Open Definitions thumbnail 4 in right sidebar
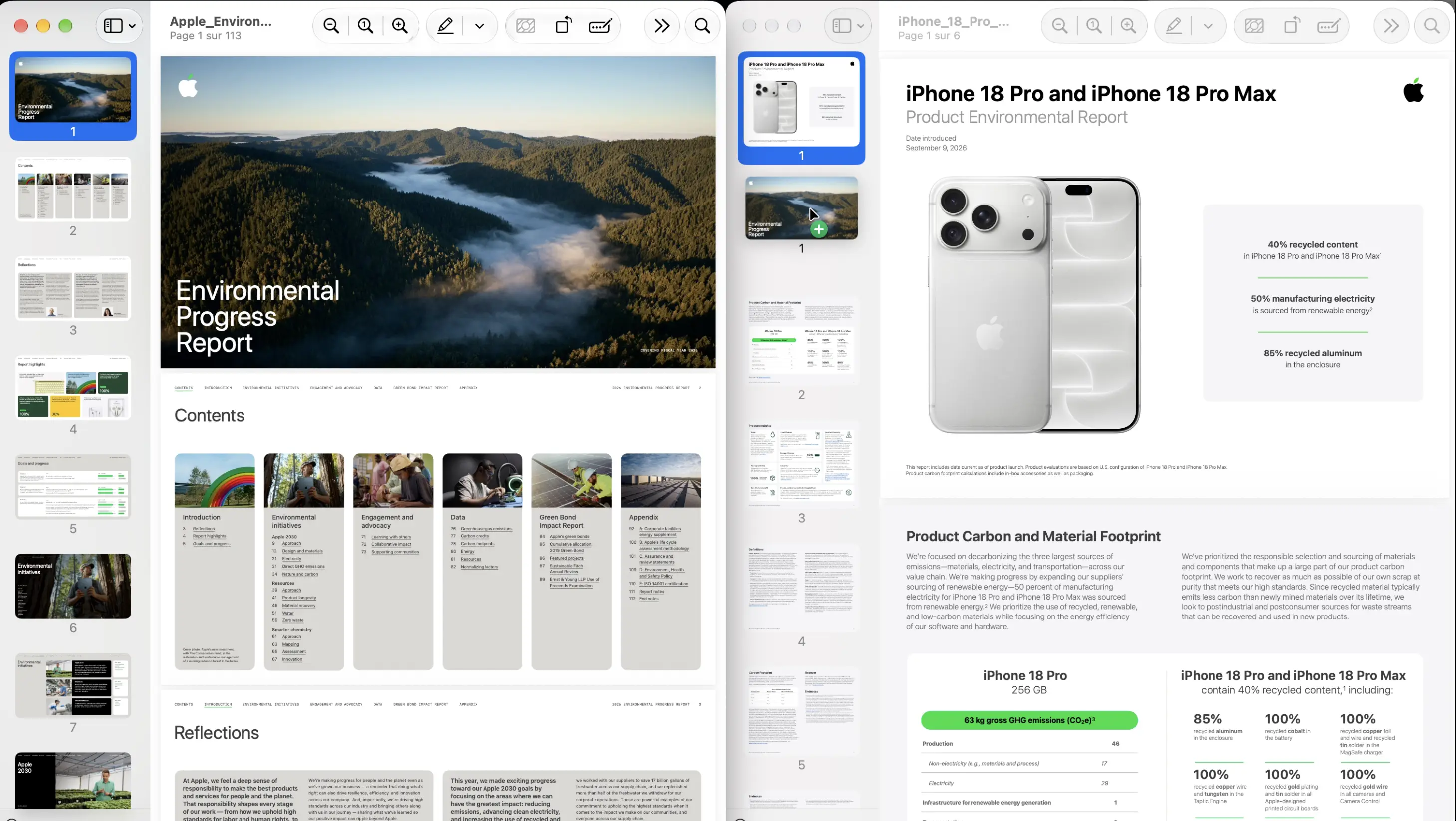Screen dimensions: 1456x821 point(801,588)
